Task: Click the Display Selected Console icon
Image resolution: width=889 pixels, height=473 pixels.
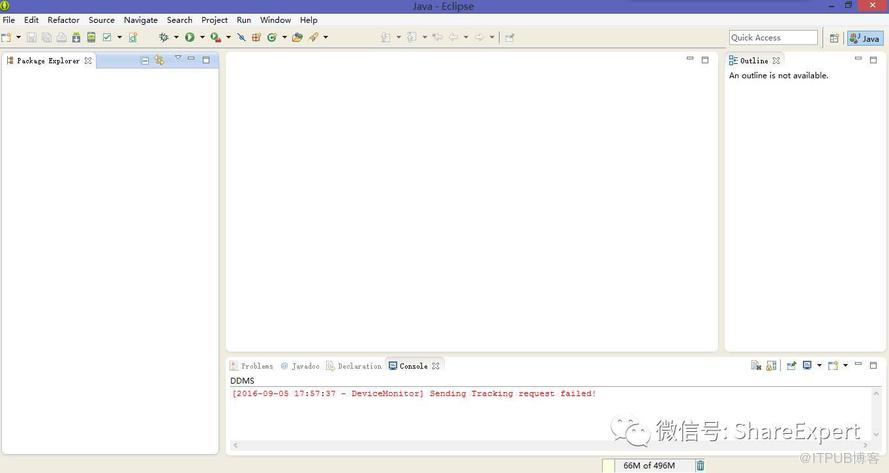Action: point(807,365)
